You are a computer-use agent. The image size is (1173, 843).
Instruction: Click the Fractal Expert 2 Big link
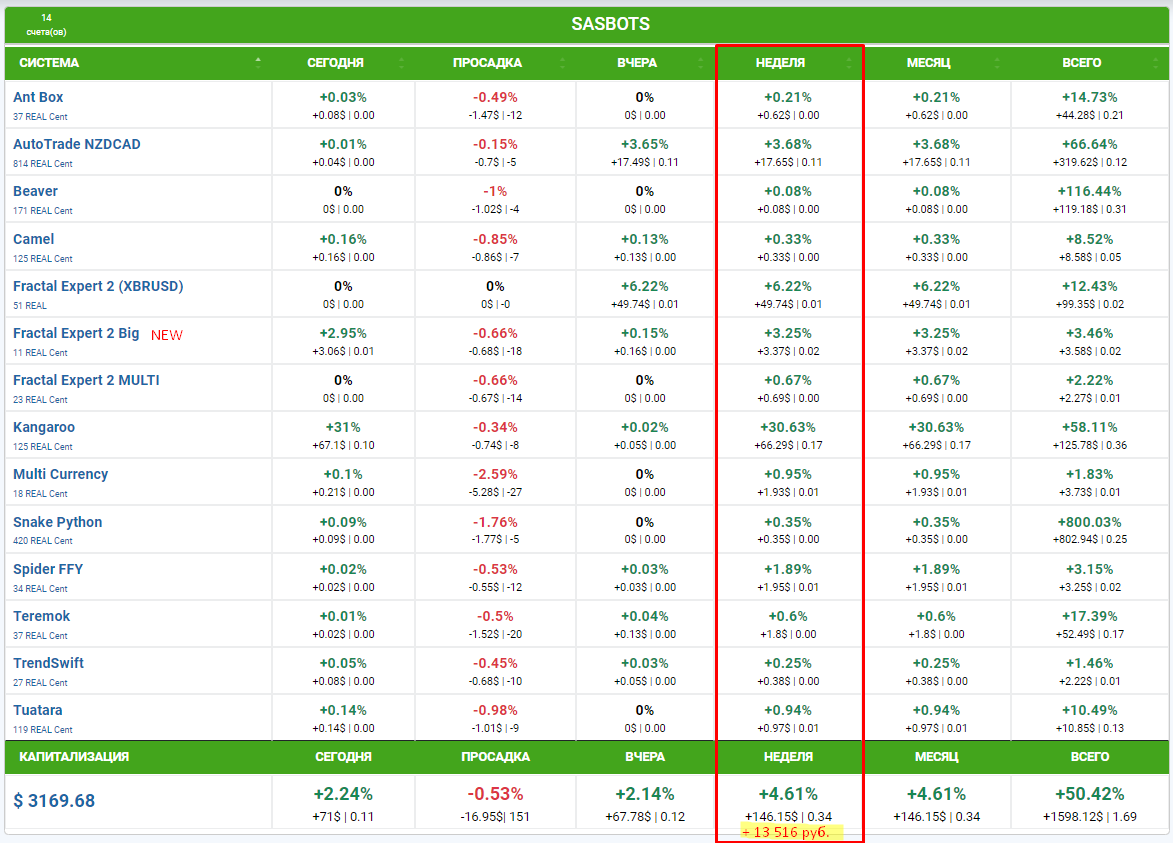coord(76,333)
